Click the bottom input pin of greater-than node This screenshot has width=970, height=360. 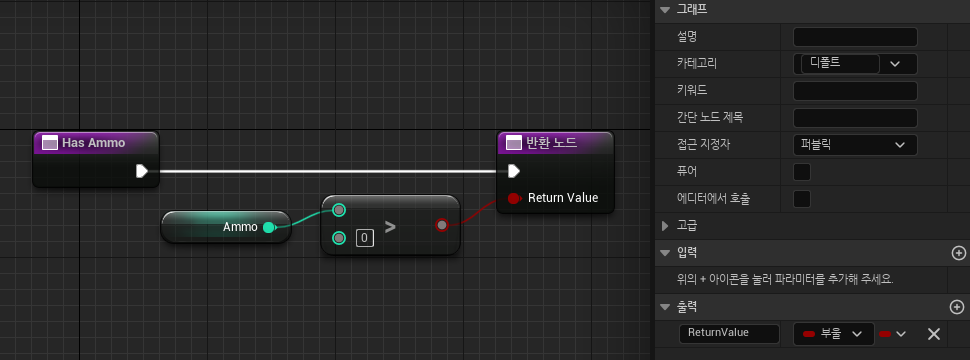click(338, 238)
